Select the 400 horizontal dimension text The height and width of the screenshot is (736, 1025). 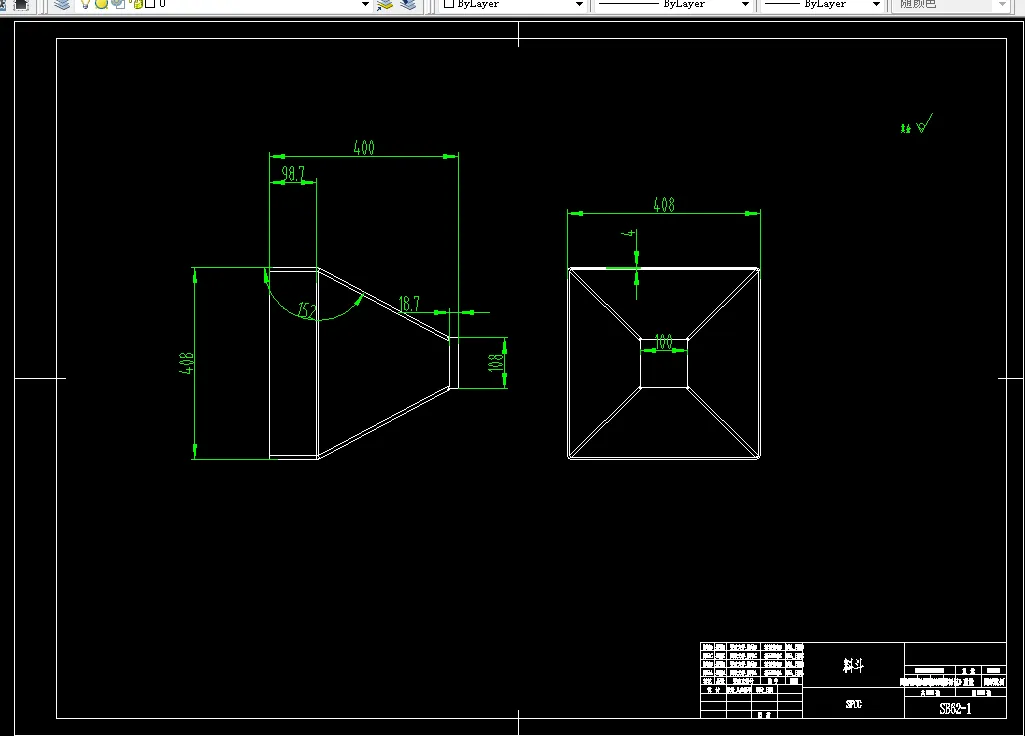[x=364, y=148]
